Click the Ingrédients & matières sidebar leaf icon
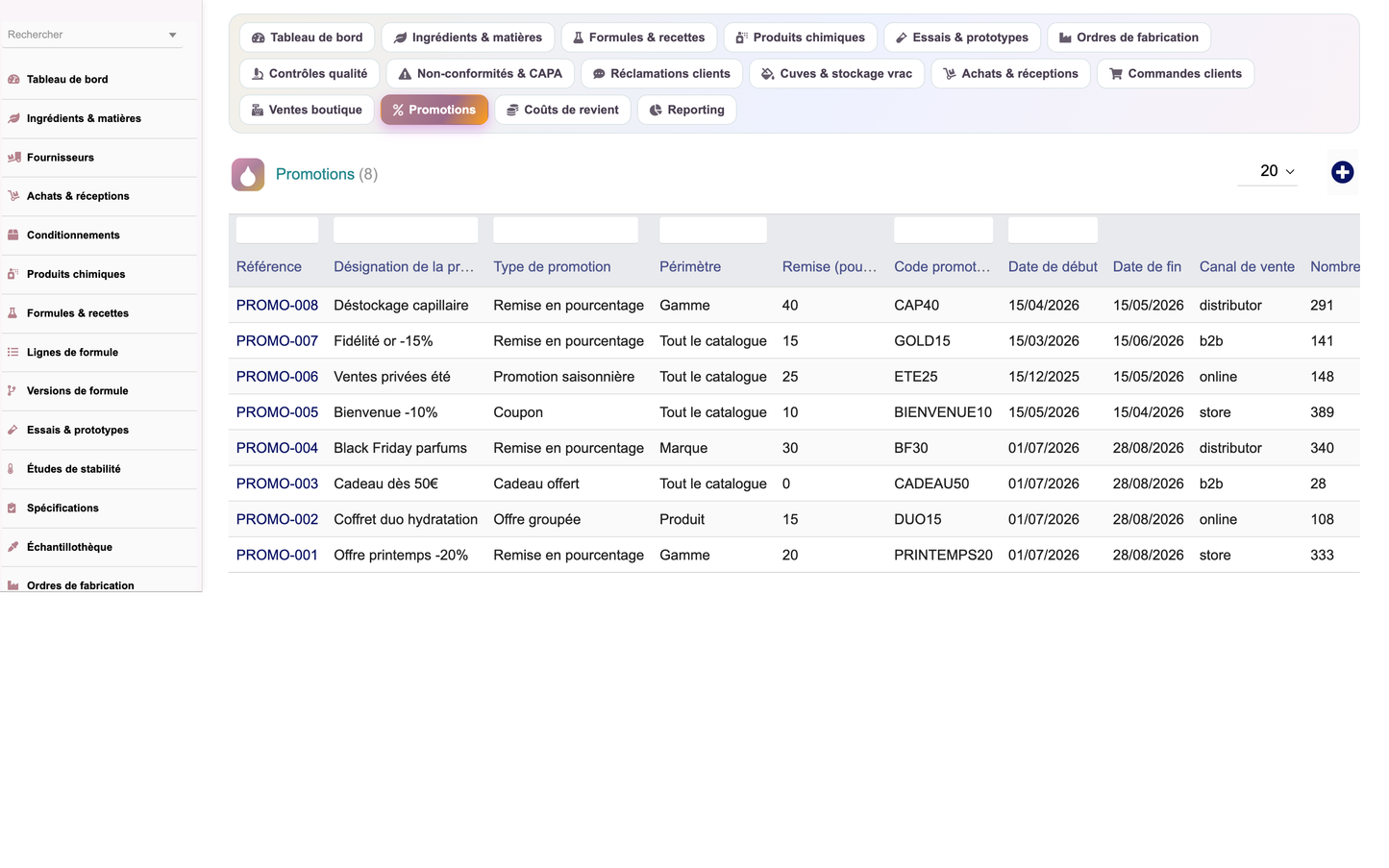The width and height of the screenshot is (1389, 868). 13,118
